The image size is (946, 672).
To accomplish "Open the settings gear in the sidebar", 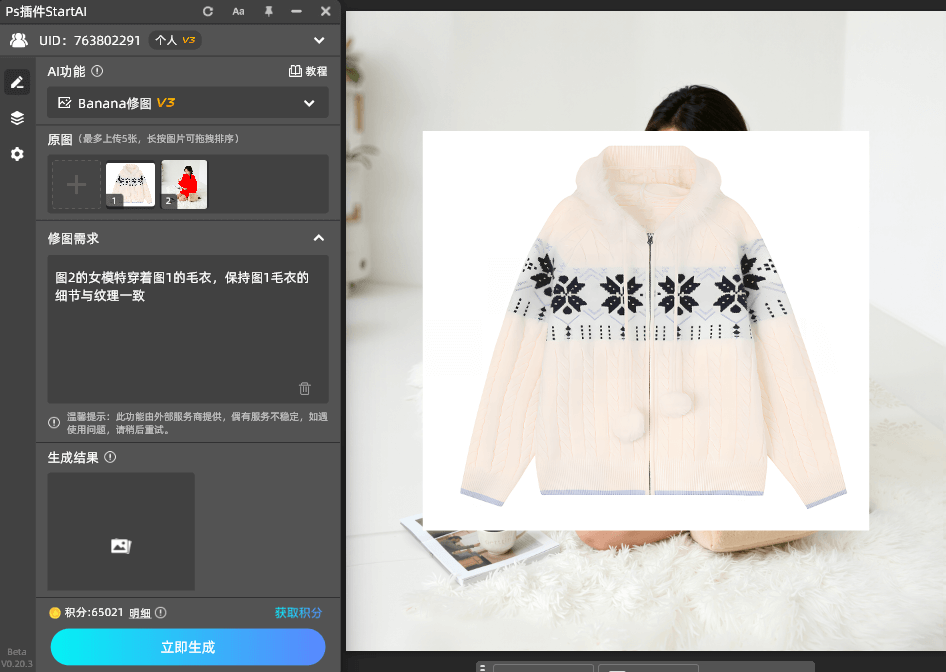I will click(17, 154).
